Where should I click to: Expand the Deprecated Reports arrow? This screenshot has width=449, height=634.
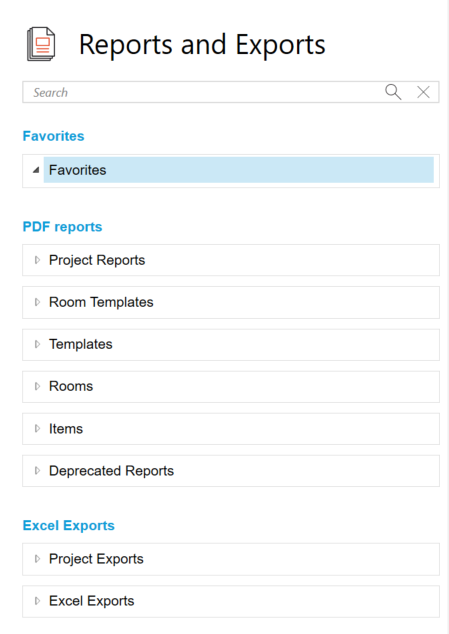pyautogui.click(x=37, y=470)
